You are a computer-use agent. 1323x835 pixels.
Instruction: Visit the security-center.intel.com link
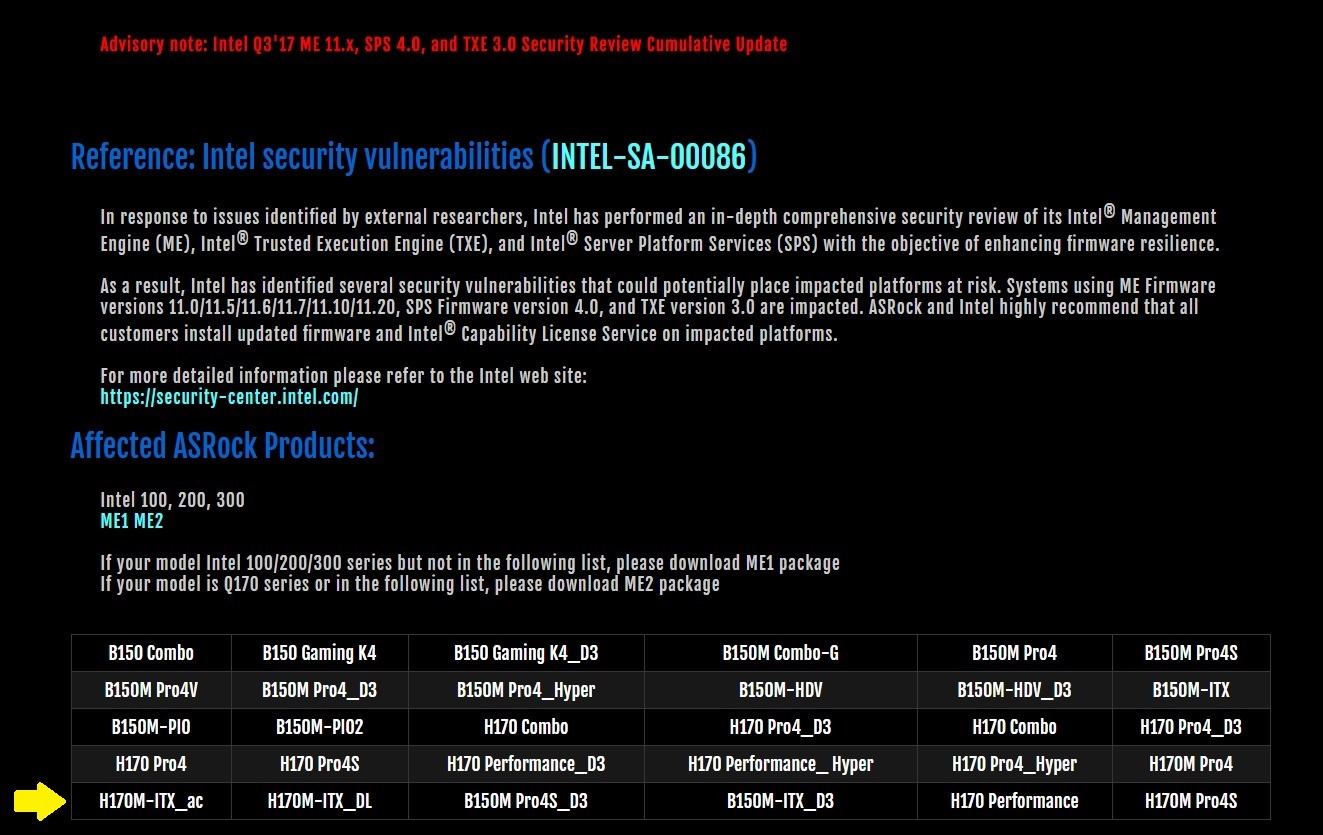tap(229, 397)
